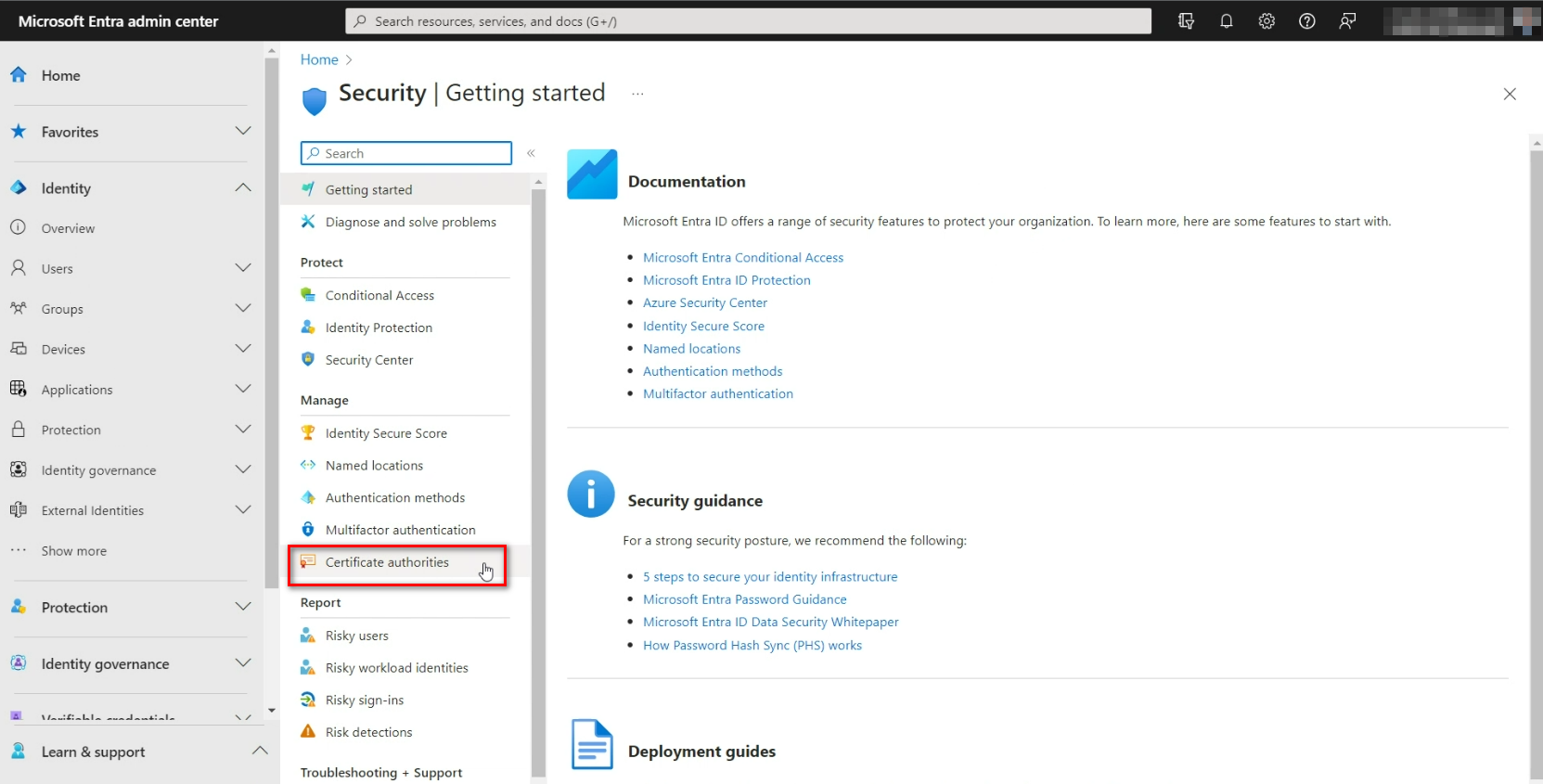Expand the Groups submenu
The height and width of the screenshot is (784, 1543).
click(x=243, y=308)
